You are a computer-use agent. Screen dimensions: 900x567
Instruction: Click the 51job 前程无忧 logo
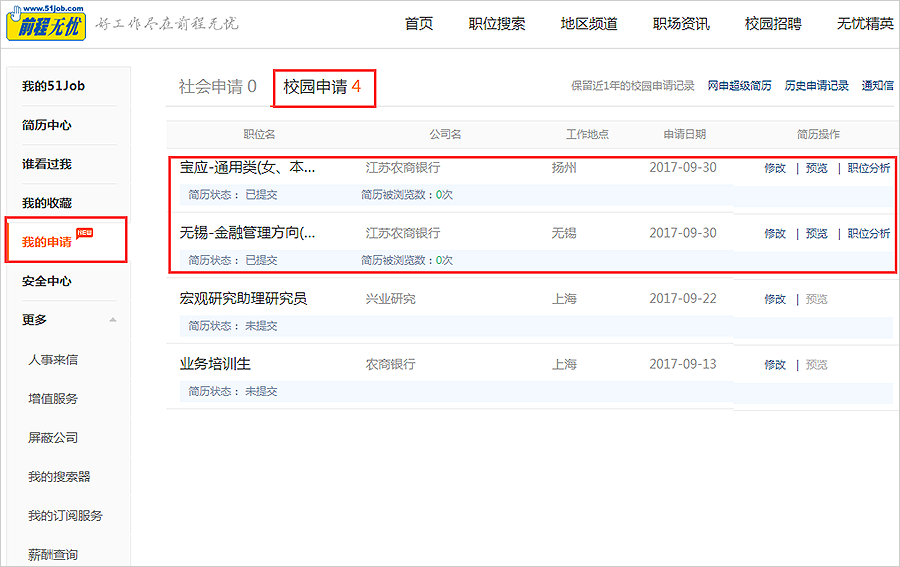[46, 23]
